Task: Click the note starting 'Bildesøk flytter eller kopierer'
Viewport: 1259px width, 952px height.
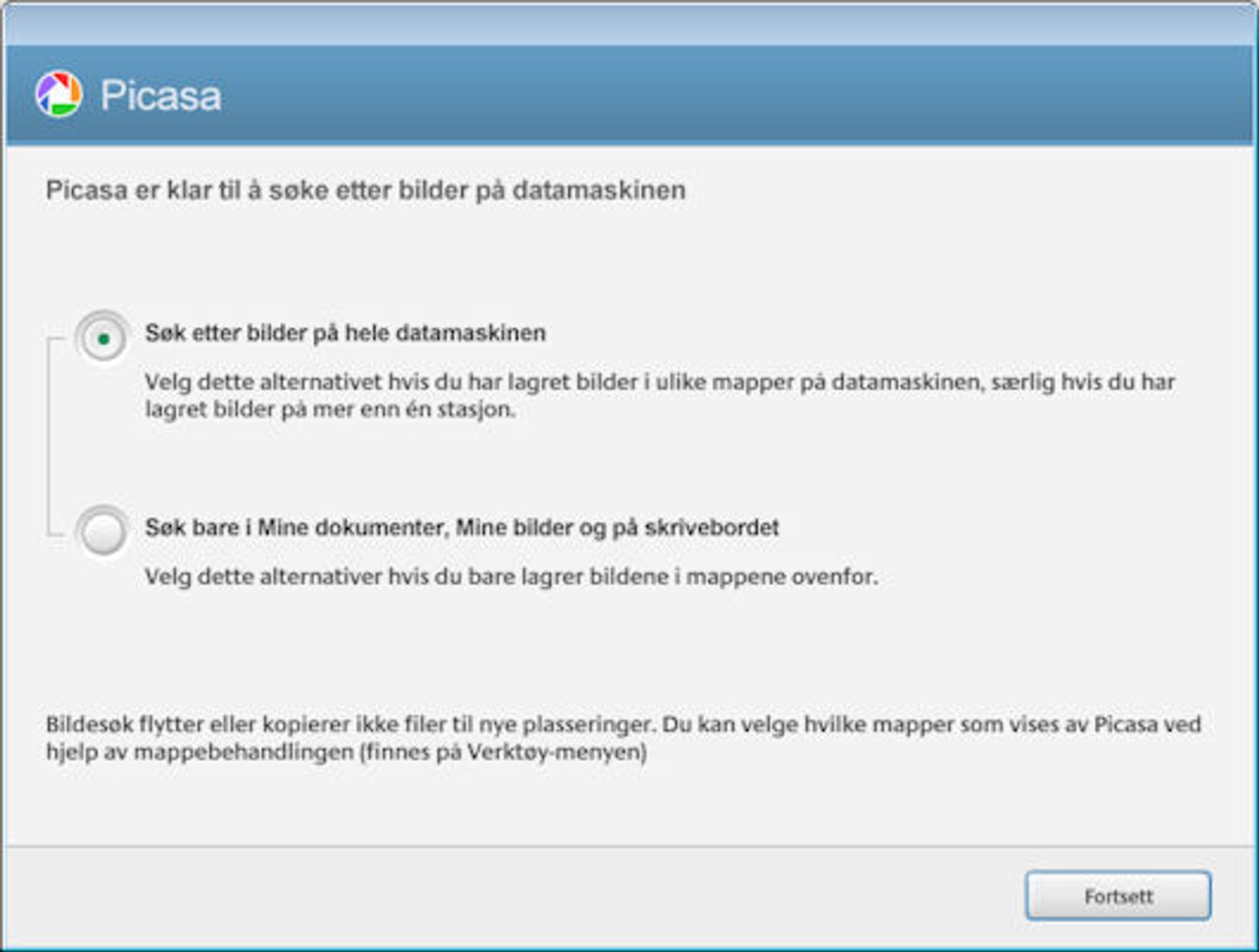Action: pos(623,724)
